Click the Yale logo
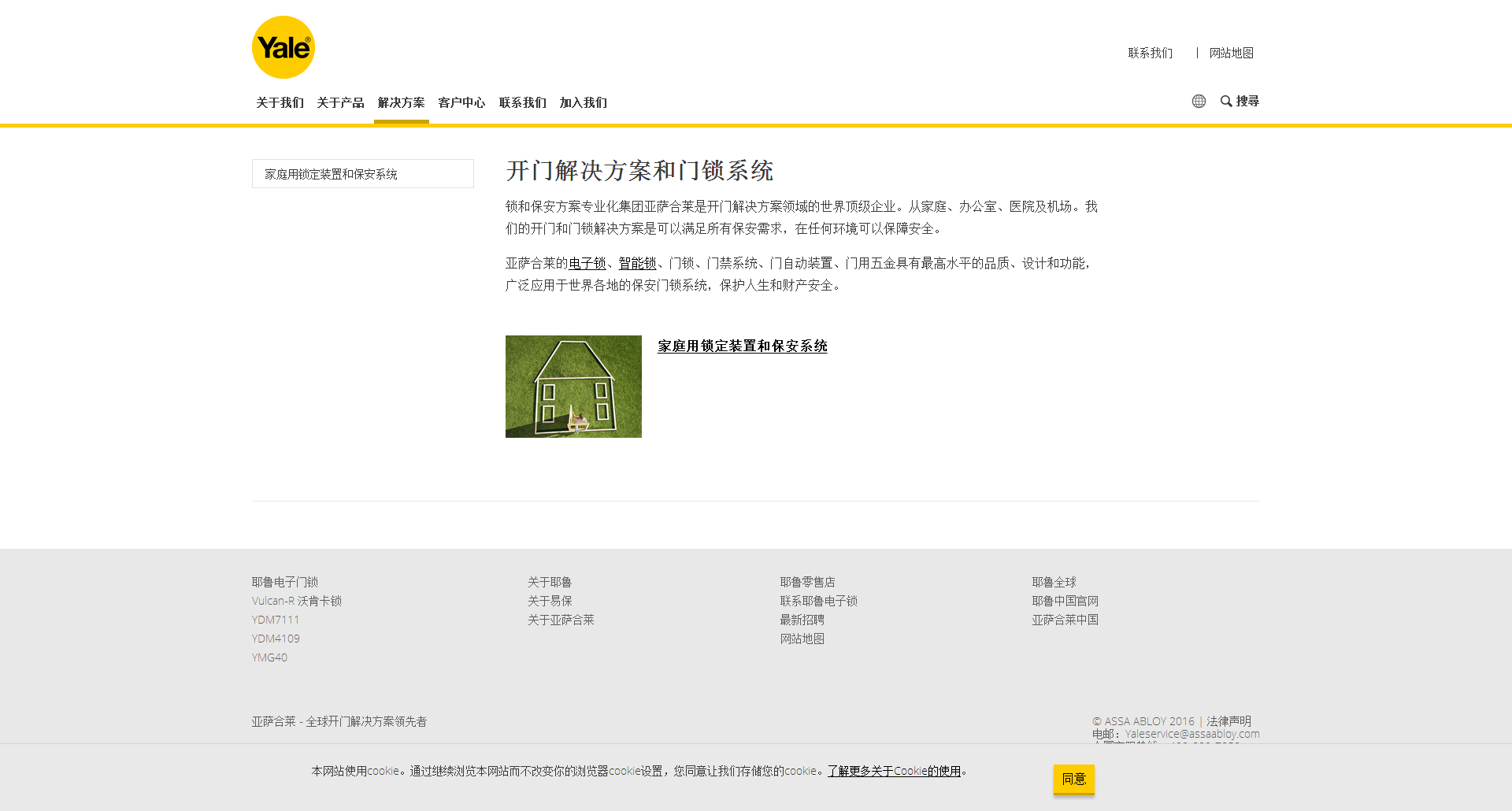 [x=283, y=47]
